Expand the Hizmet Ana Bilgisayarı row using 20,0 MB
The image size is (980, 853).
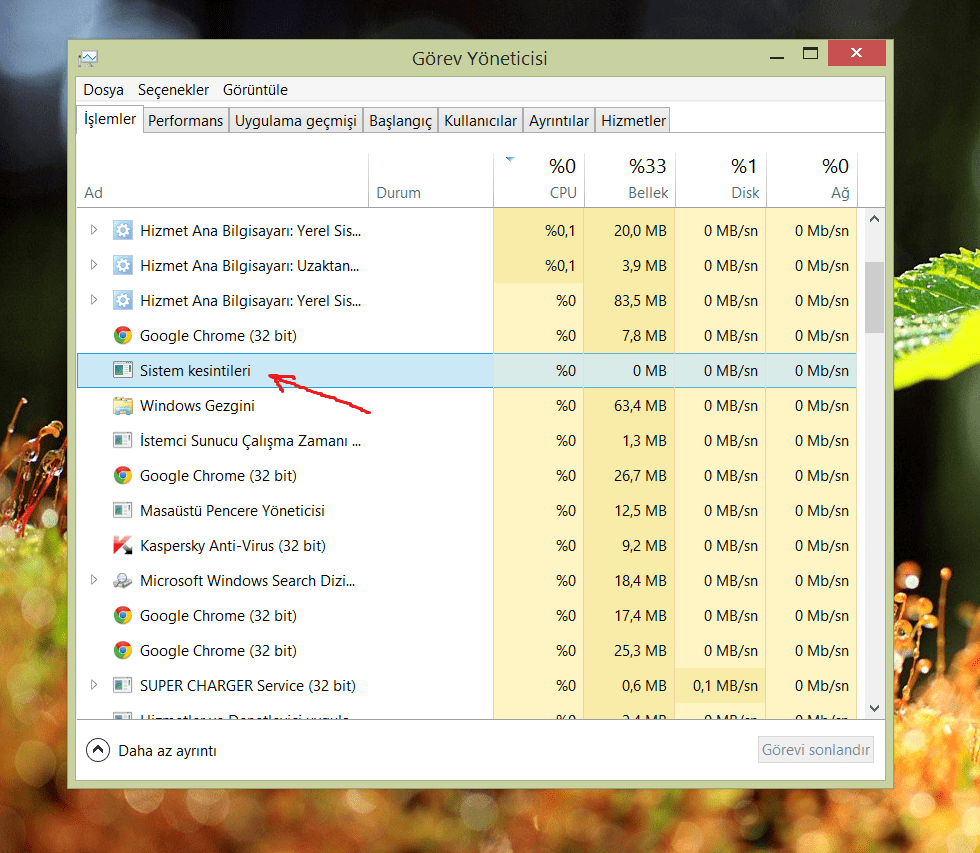(94, 230)
